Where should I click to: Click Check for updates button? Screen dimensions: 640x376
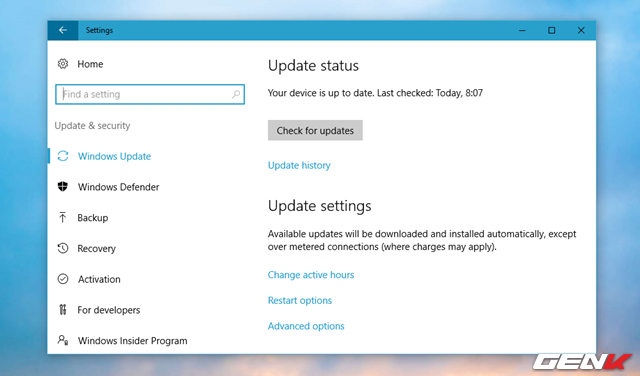(x=315, y=130)
